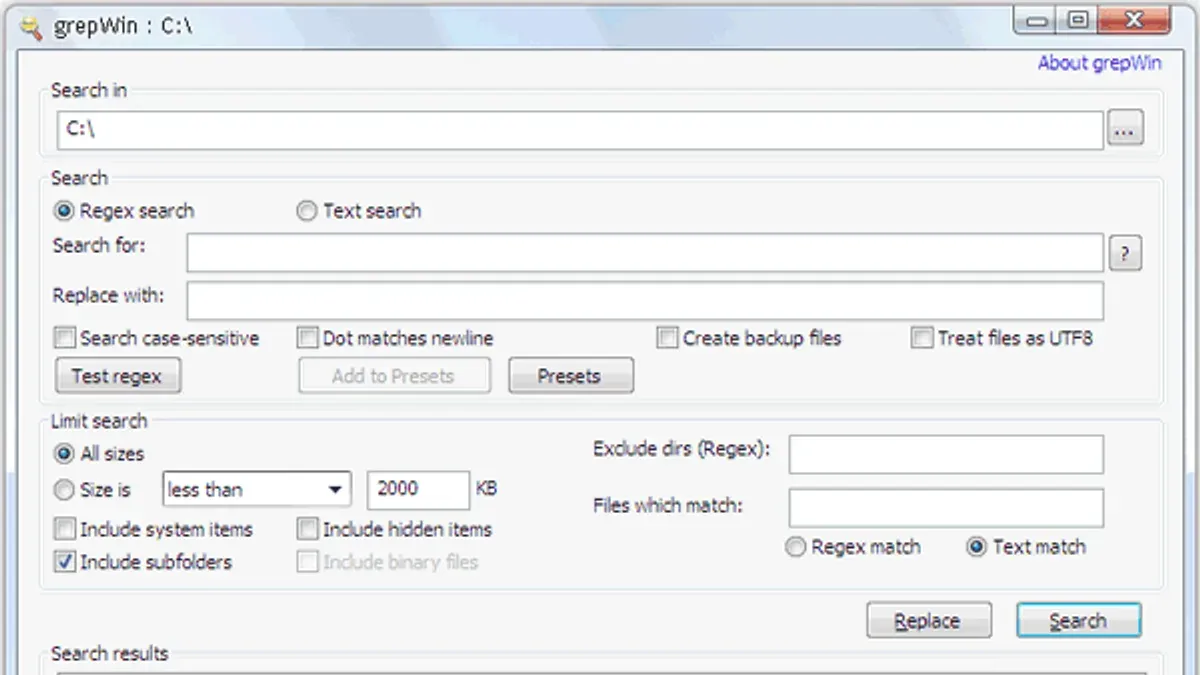Enable Include hidden items checkbox
This screenshot has width=1200, height=675.
point(308,529)
